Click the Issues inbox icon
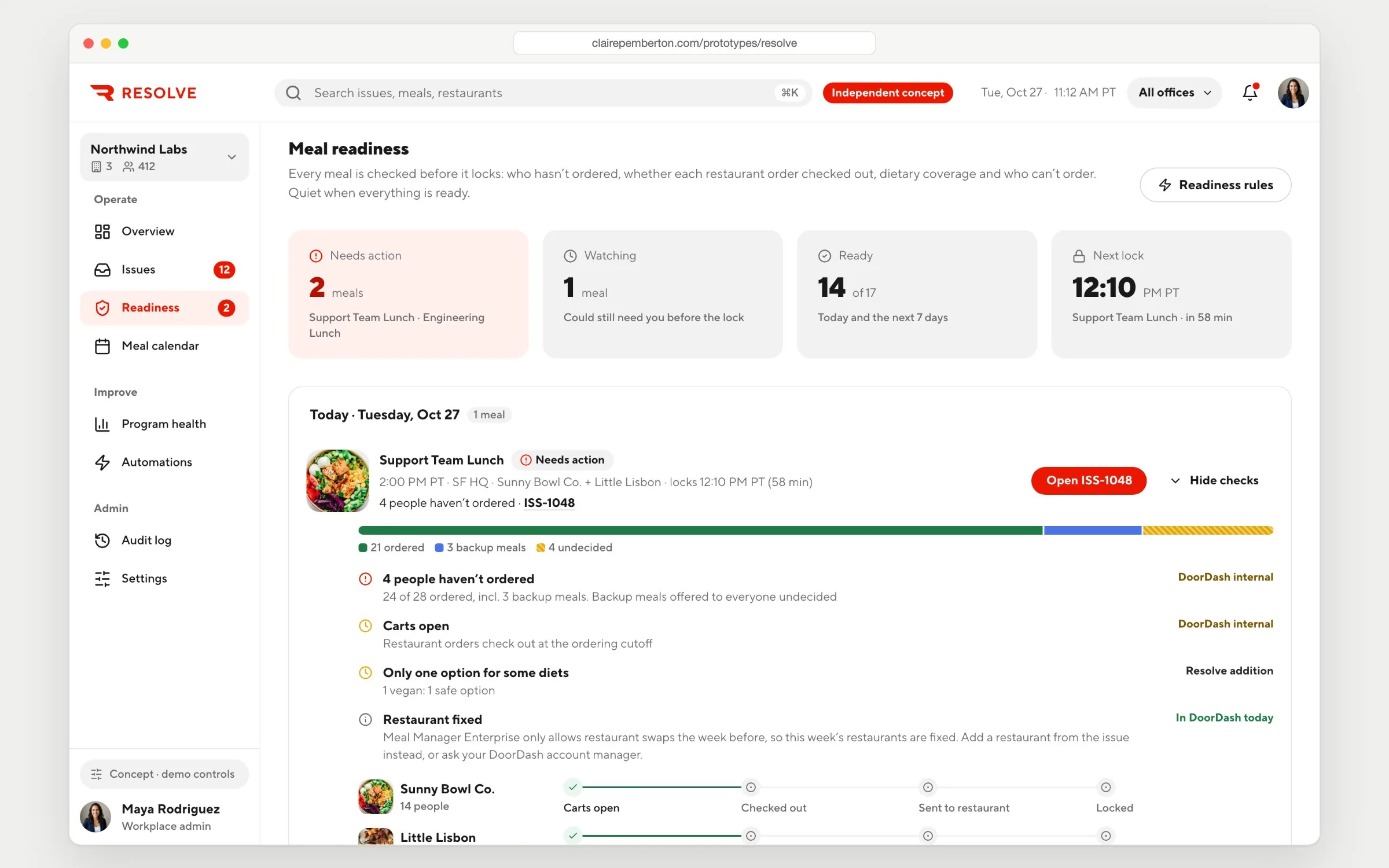 (x=102, y=270)
